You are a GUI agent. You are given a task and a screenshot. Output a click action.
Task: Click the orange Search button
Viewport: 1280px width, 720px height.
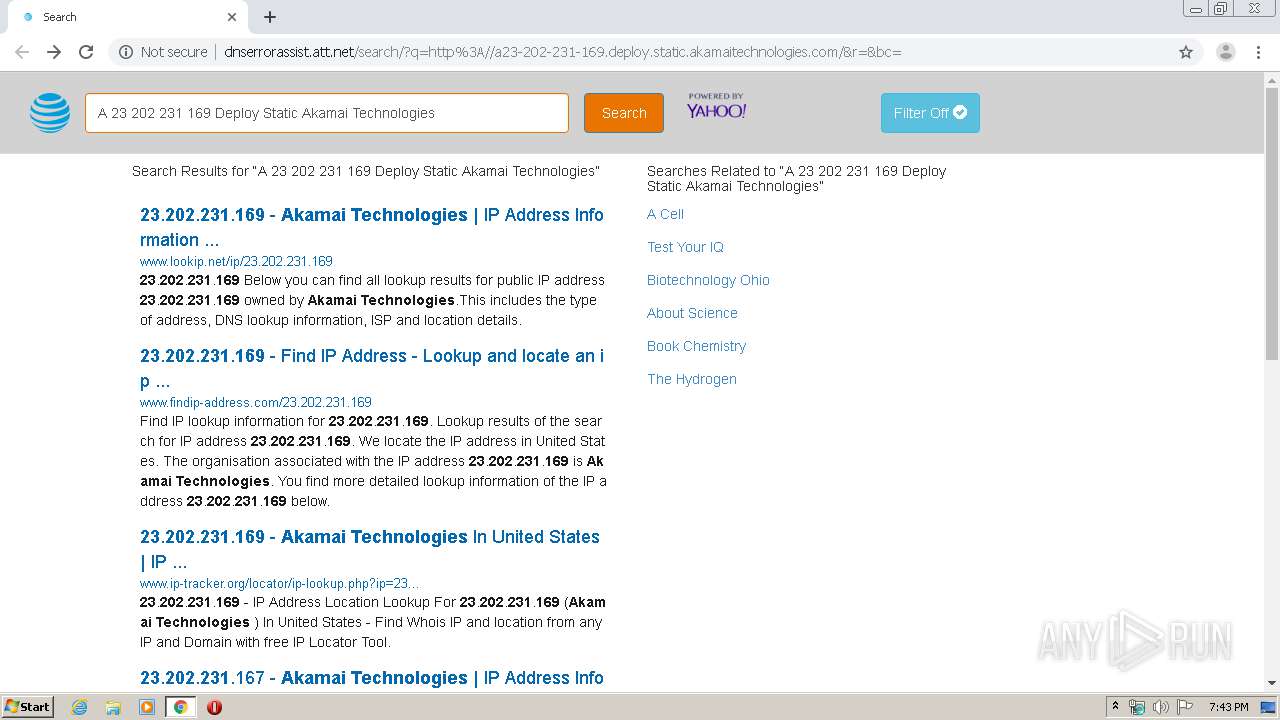click(x=624, y=113)
